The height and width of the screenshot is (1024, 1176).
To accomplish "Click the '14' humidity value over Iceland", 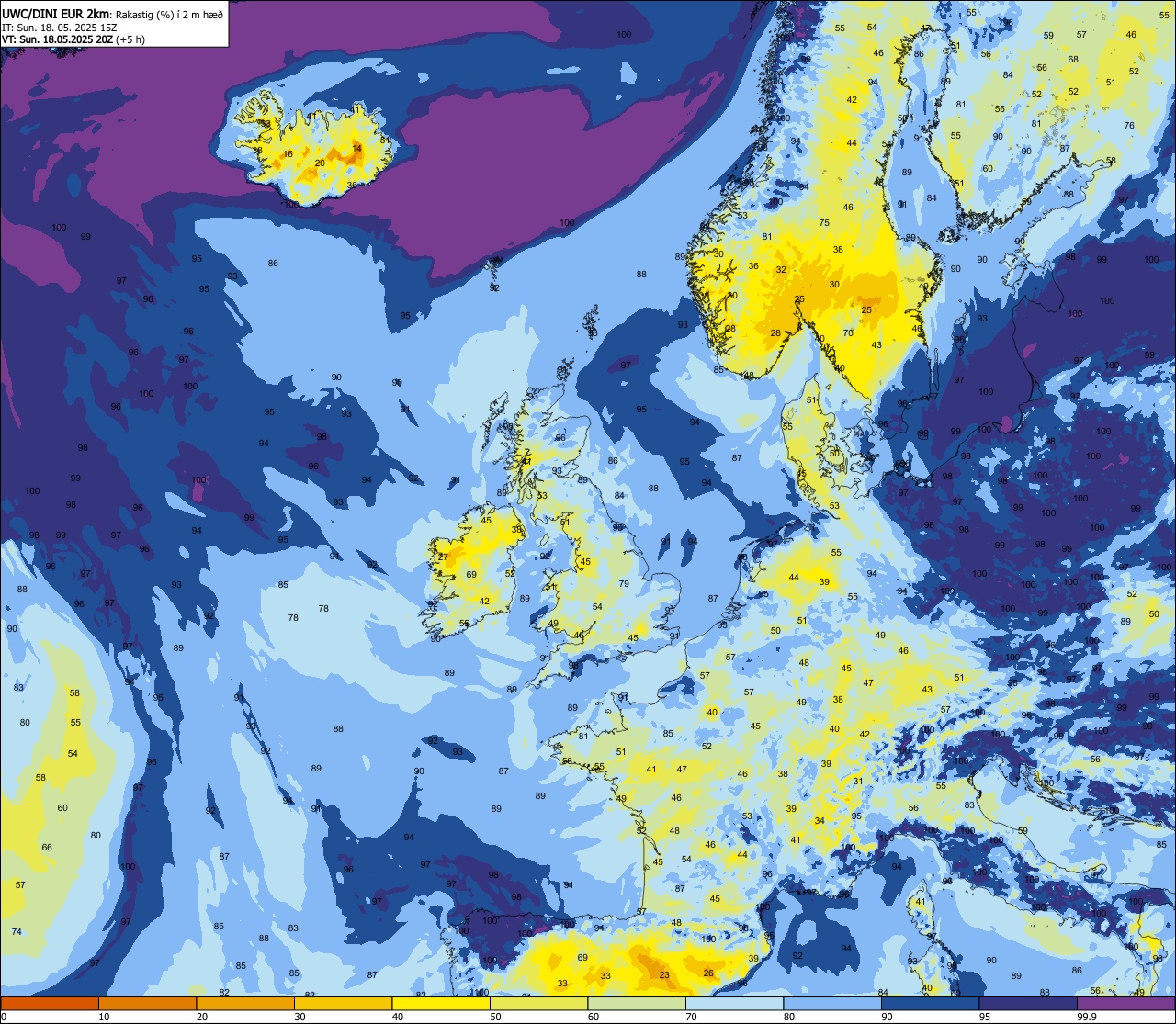I will (357, 148).
